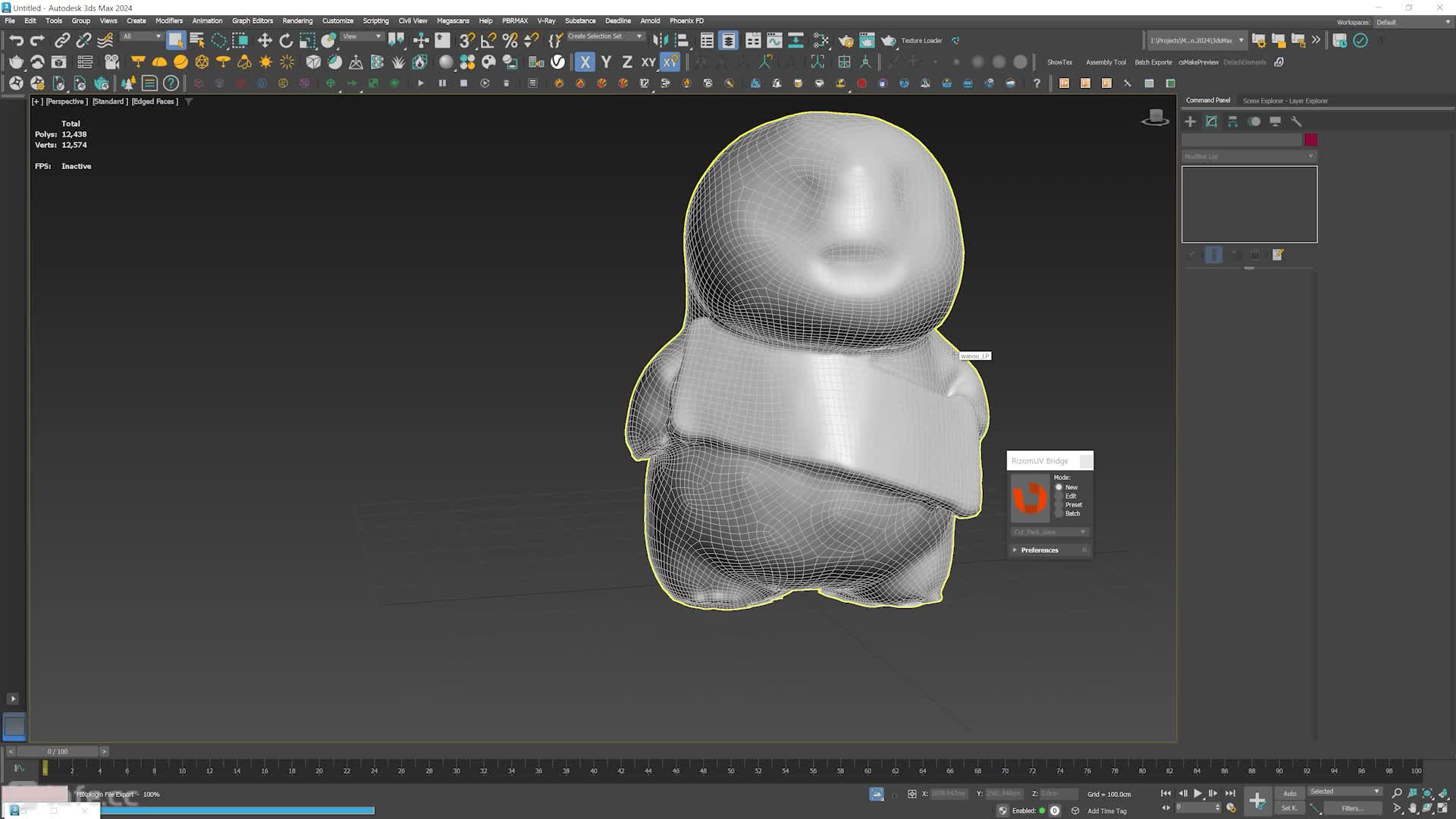Click the Assembly Tool button

tap(1106, 62)
